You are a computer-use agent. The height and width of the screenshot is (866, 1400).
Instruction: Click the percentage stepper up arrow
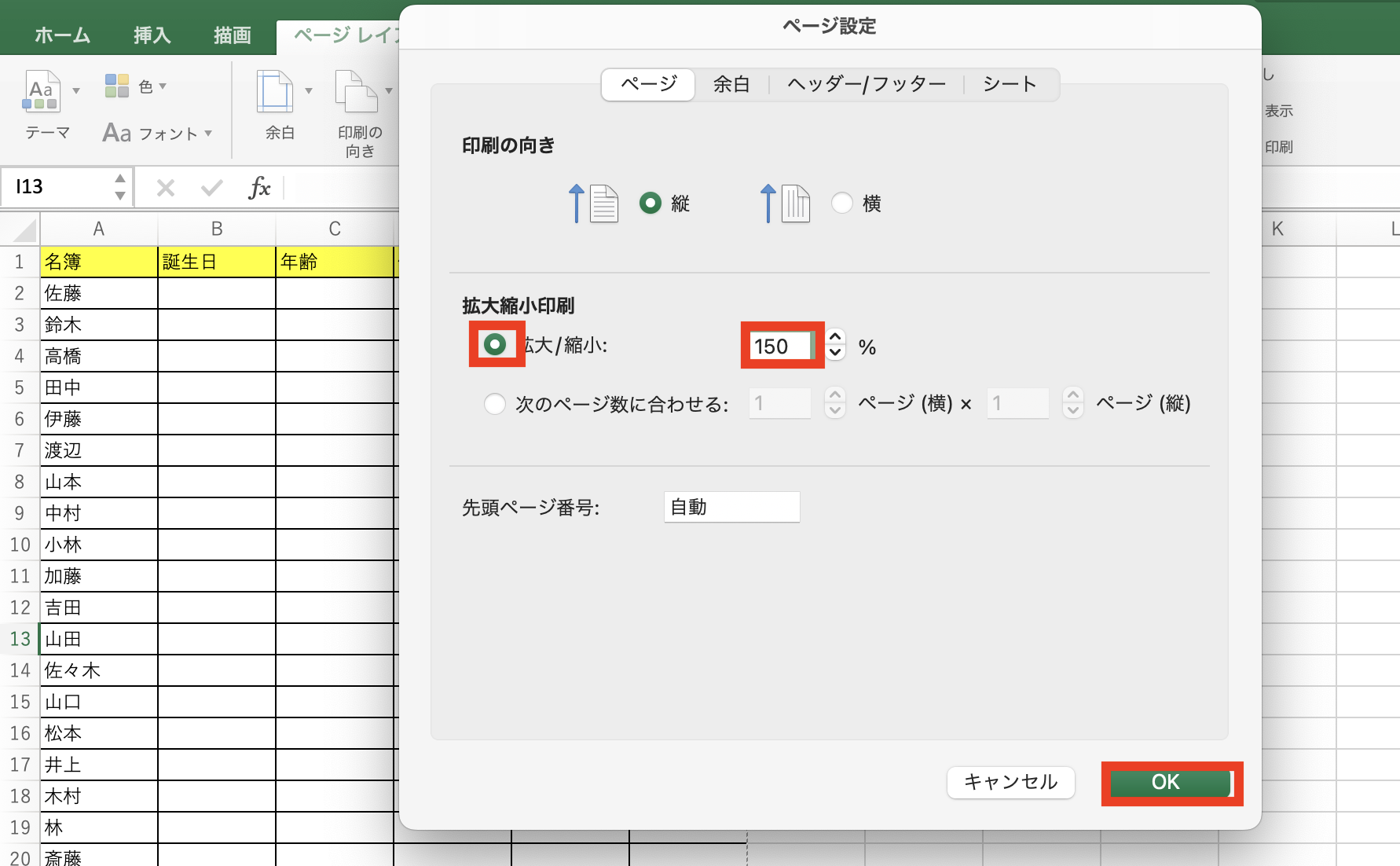point(834,336)
